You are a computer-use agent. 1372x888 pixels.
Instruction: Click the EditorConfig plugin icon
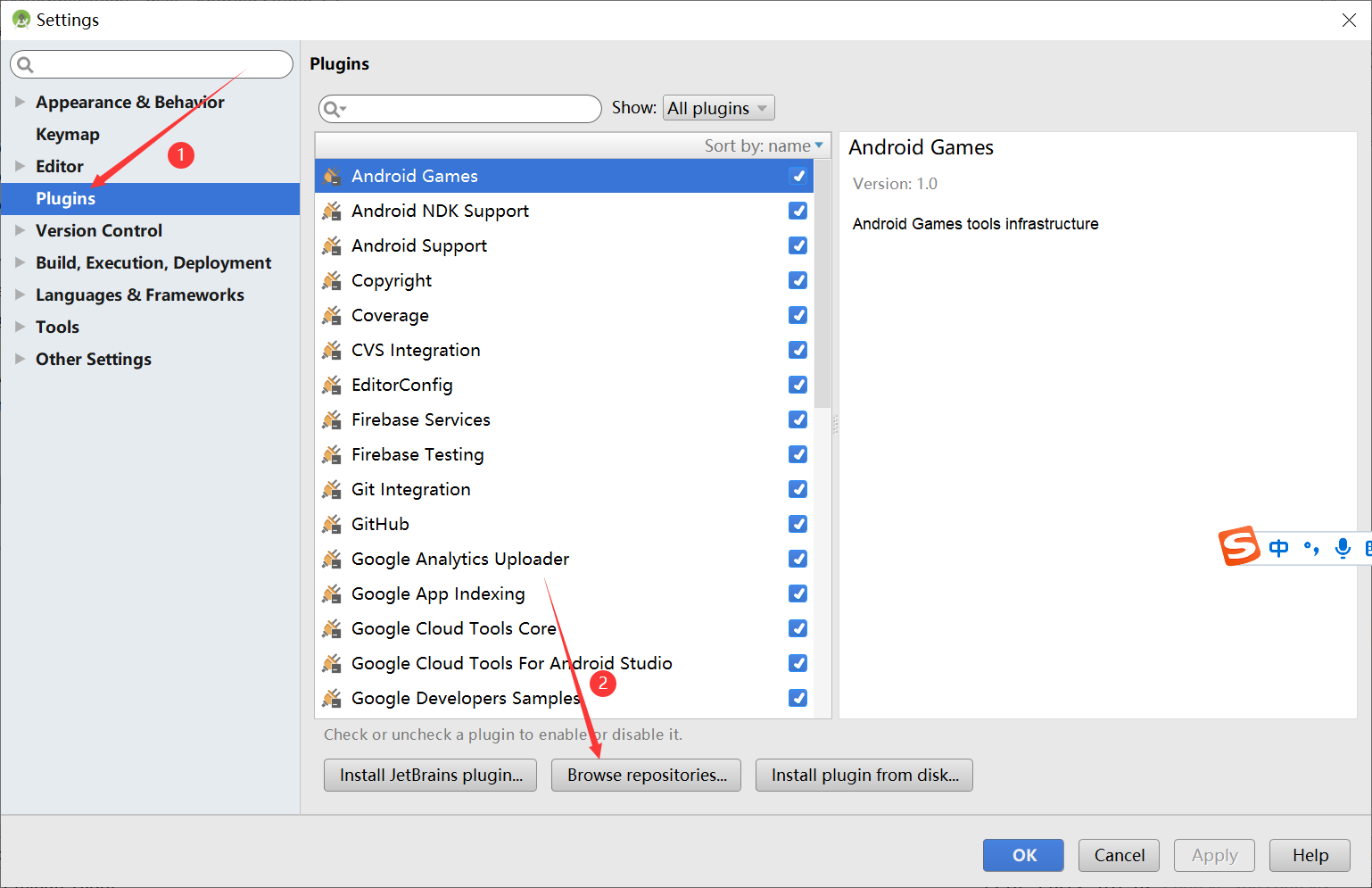point(332,385)
